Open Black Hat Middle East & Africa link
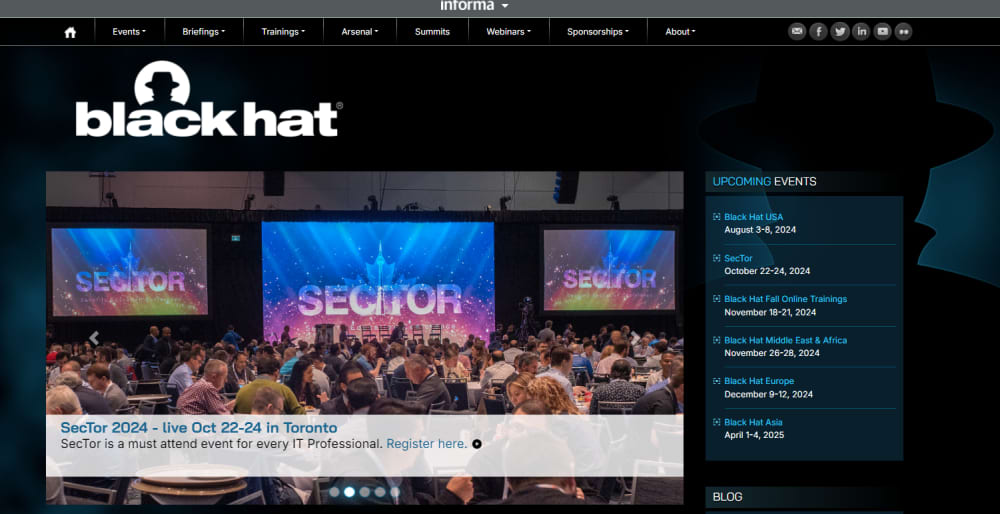 pyautogui.click(x=786, y=341)
